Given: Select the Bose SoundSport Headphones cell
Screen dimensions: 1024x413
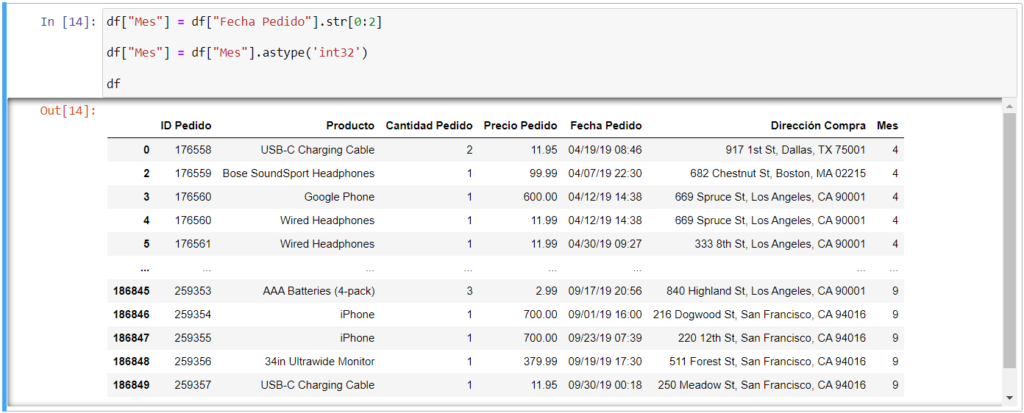Looking at the screenshot, I should tap(299, 173).
